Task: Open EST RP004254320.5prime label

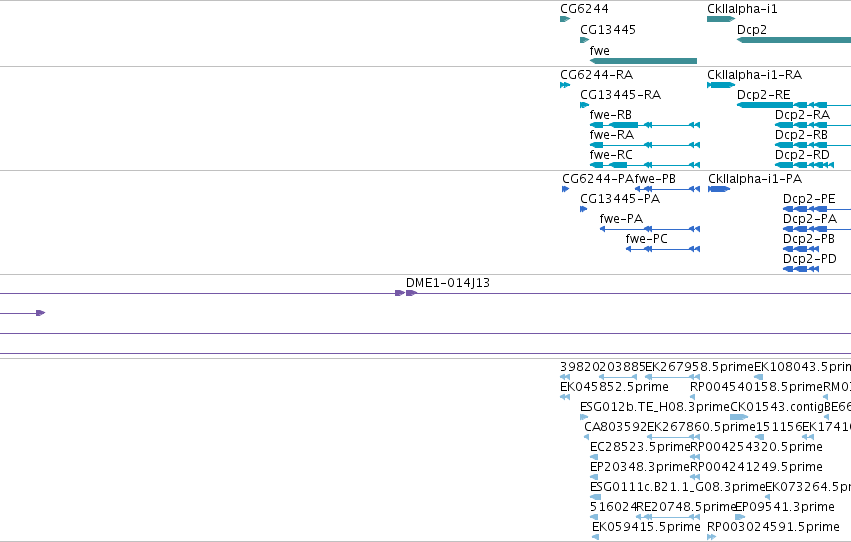Action: [x=757, y=448]
